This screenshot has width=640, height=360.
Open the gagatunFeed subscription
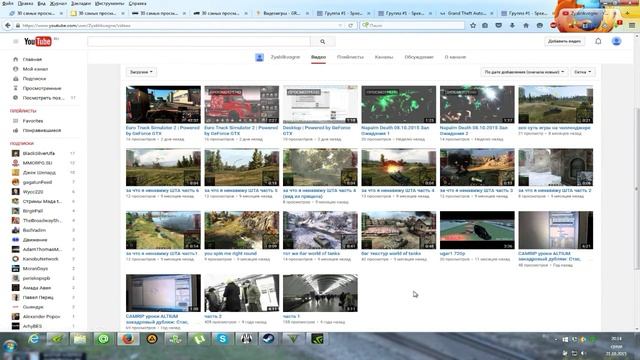(37, 182)
